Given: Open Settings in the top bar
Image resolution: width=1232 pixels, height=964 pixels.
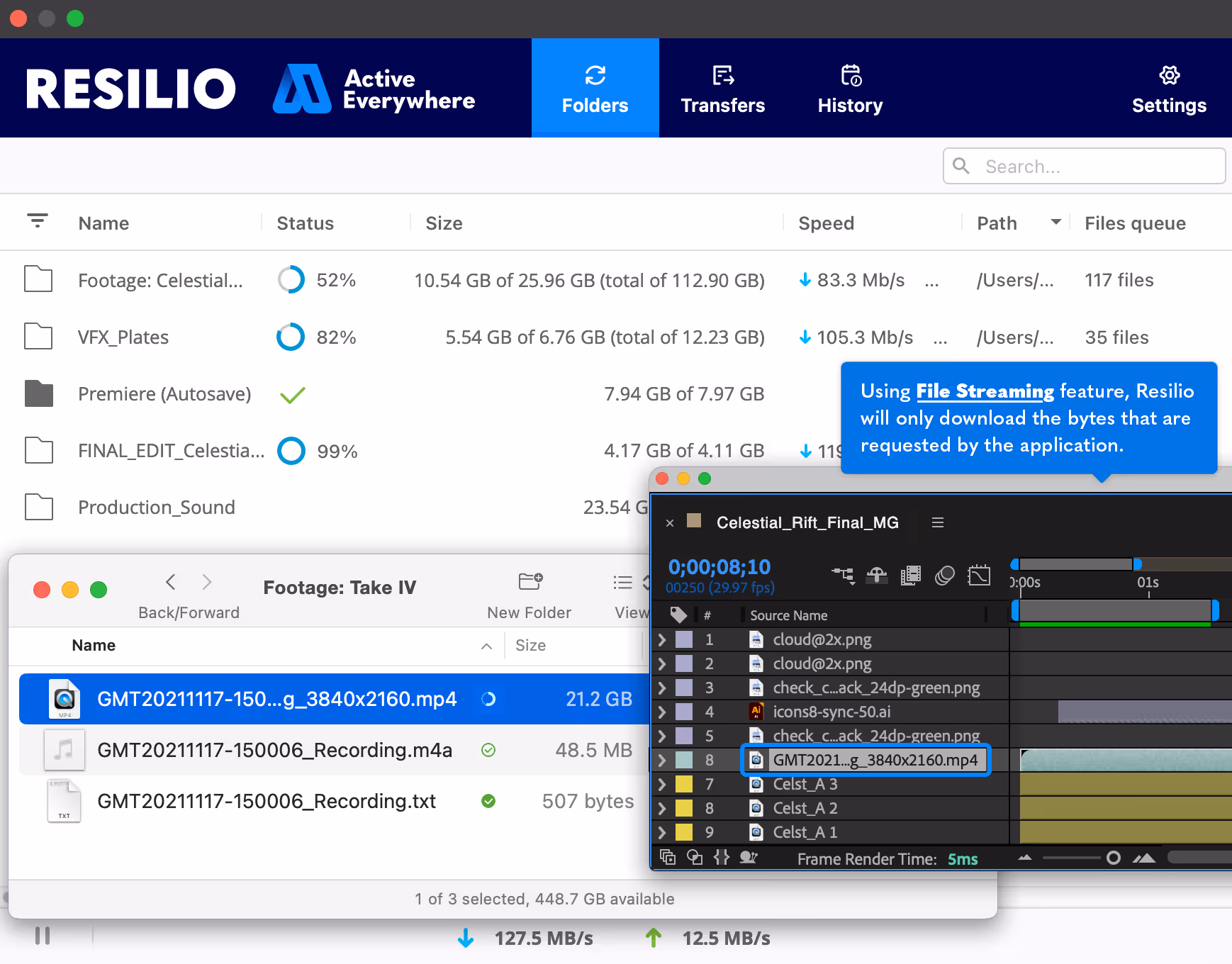Looking at the screenshot, I should coord(1169,88).
